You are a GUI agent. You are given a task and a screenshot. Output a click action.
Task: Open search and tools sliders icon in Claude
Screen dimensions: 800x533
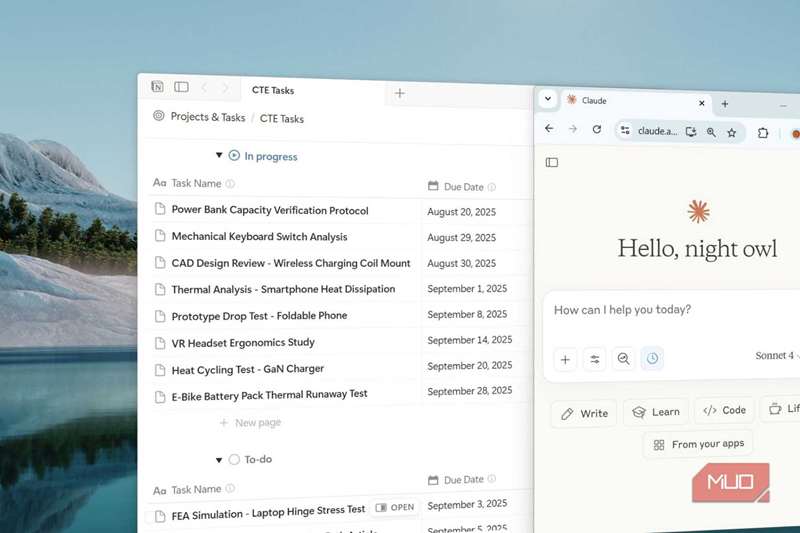(x=594, y=359)
